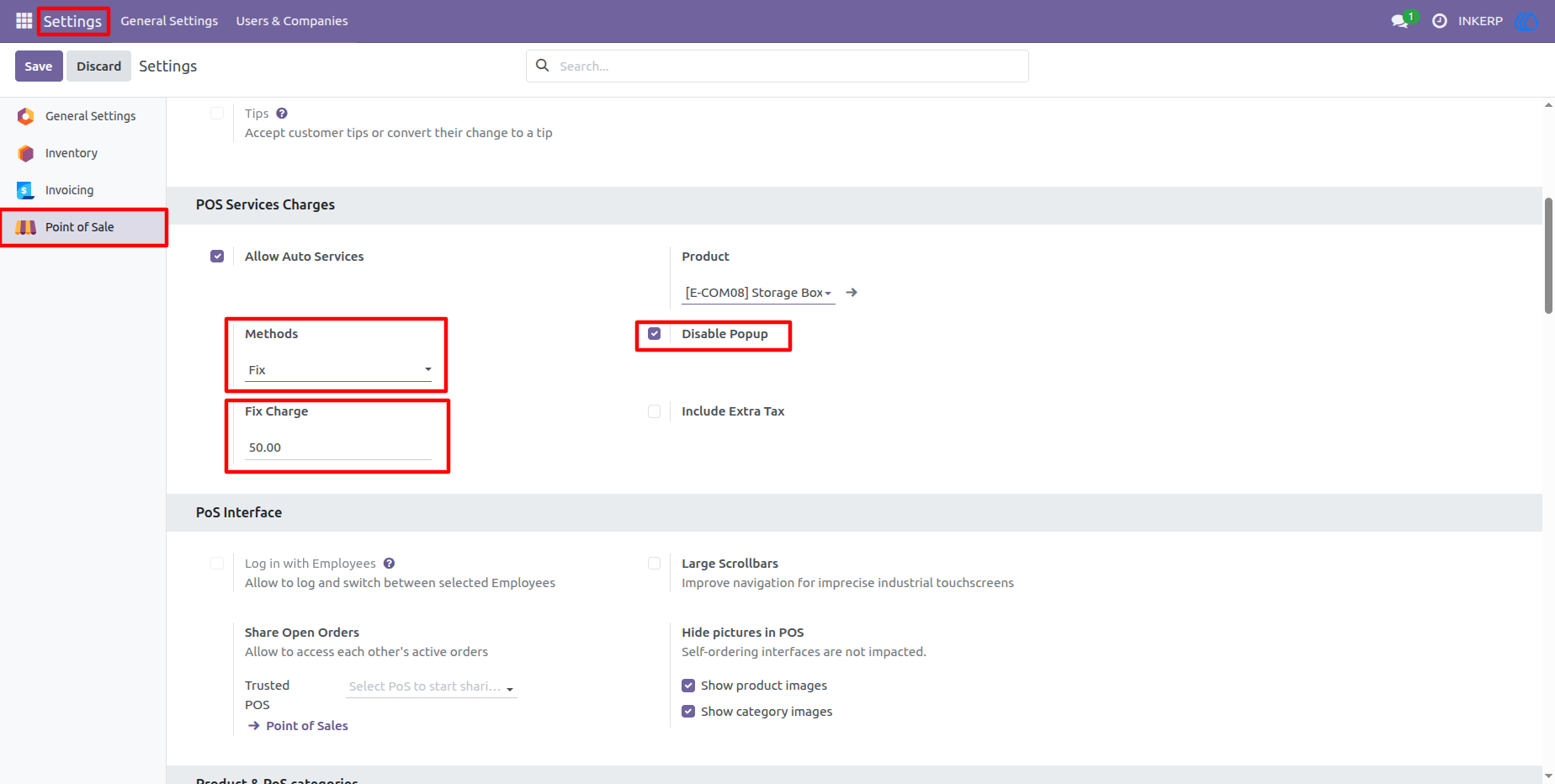This screenshot has height=784, width=1555.
Task: Click the Inventory sidebar icon
Action: click(x=26, y=153)
